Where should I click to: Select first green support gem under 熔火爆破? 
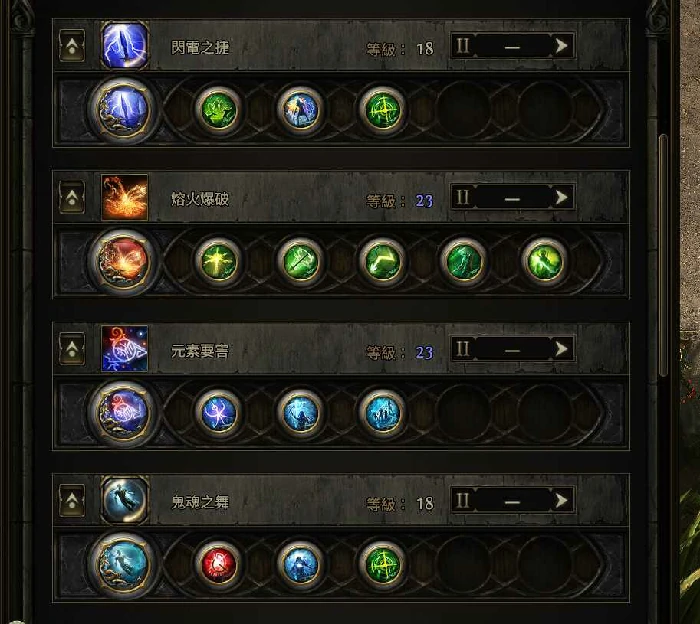[218, 261]
